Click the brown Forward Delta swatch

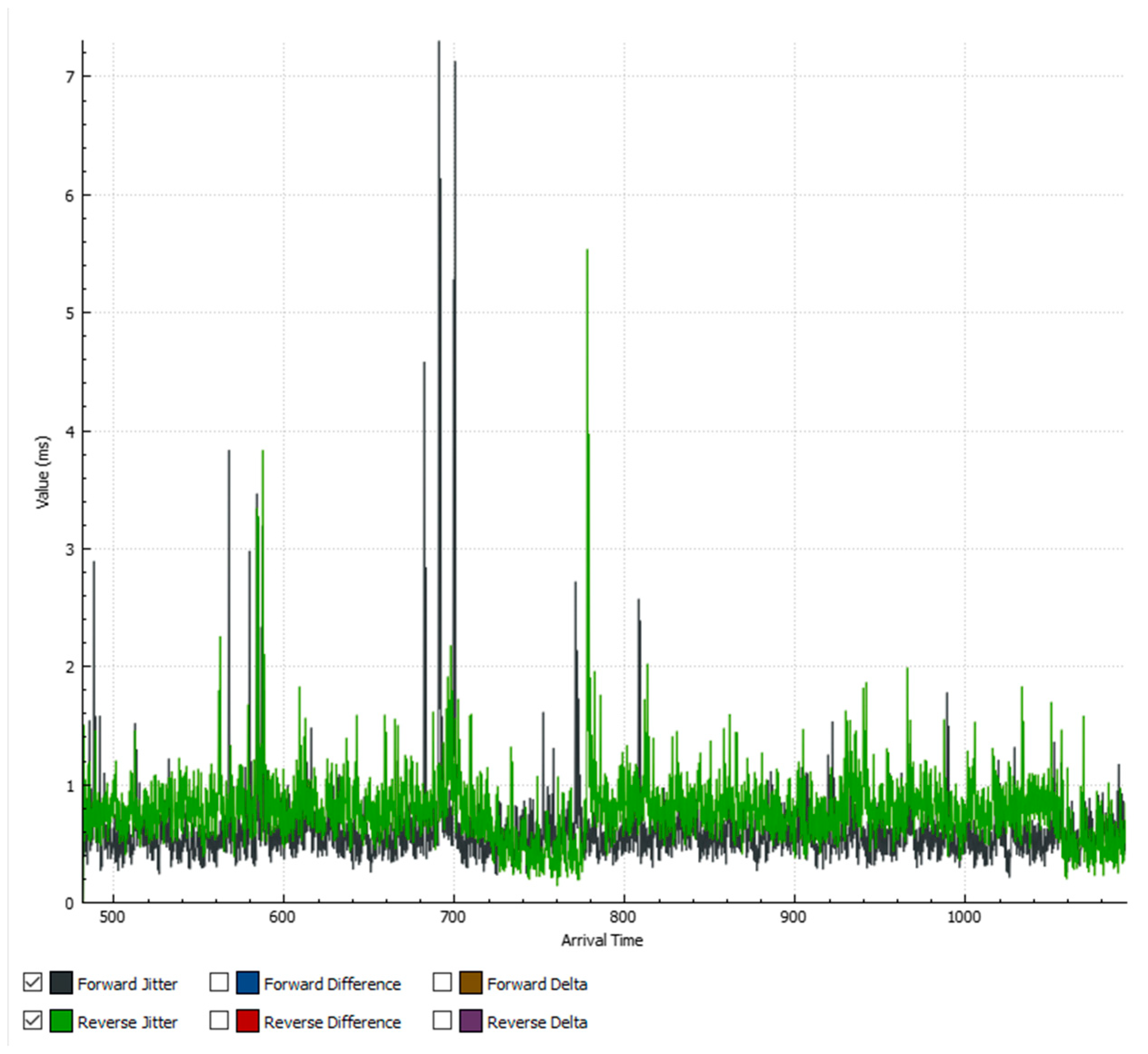pyautogui.click(x=471, y=983)
